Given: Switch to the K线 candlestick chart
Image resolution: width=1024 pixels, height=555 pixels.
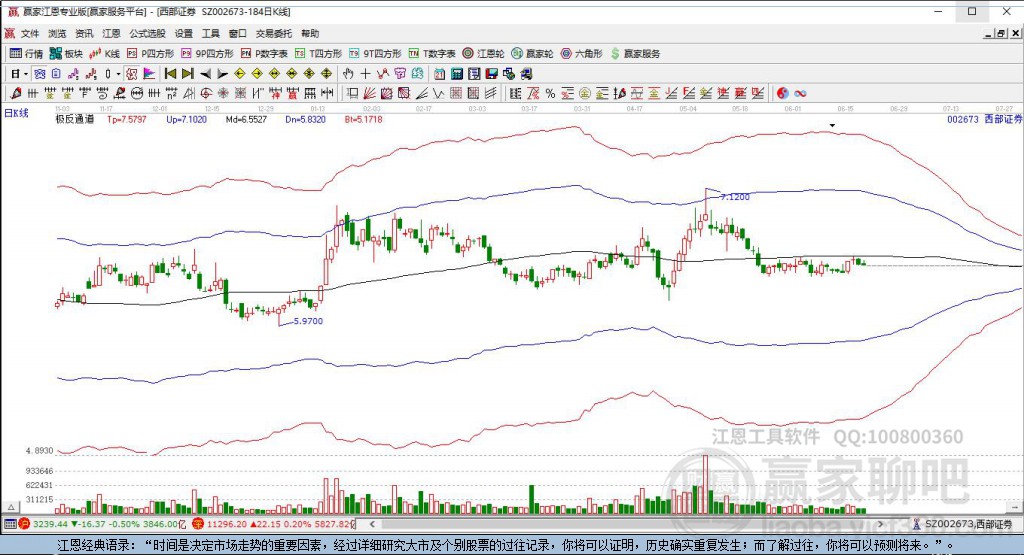Looking at the screenshot, I should tap(104, 54).
